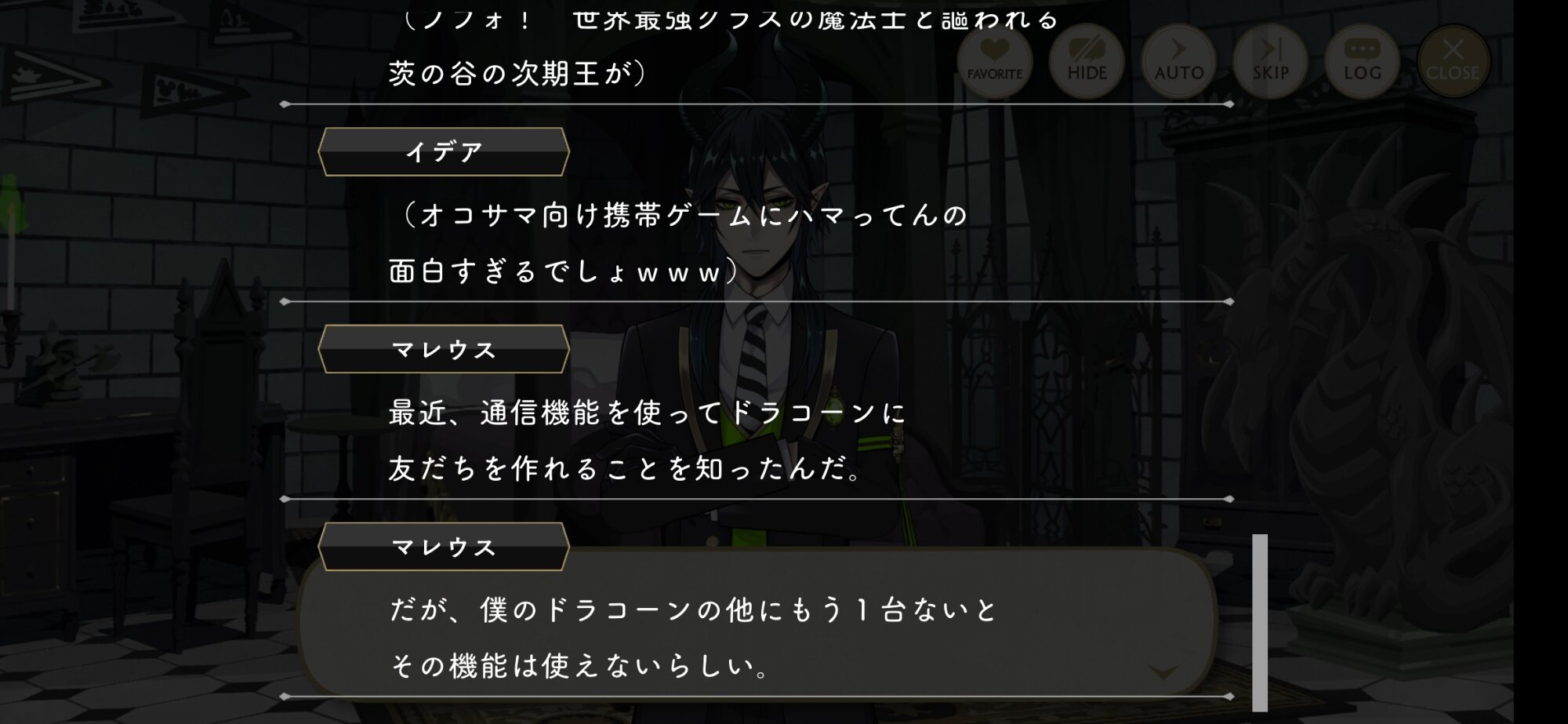Click the 友だちを作れる dialogue line
The width and height of the screenshot is (1568, 724).
pyautogui.click(x=626, y=469)
